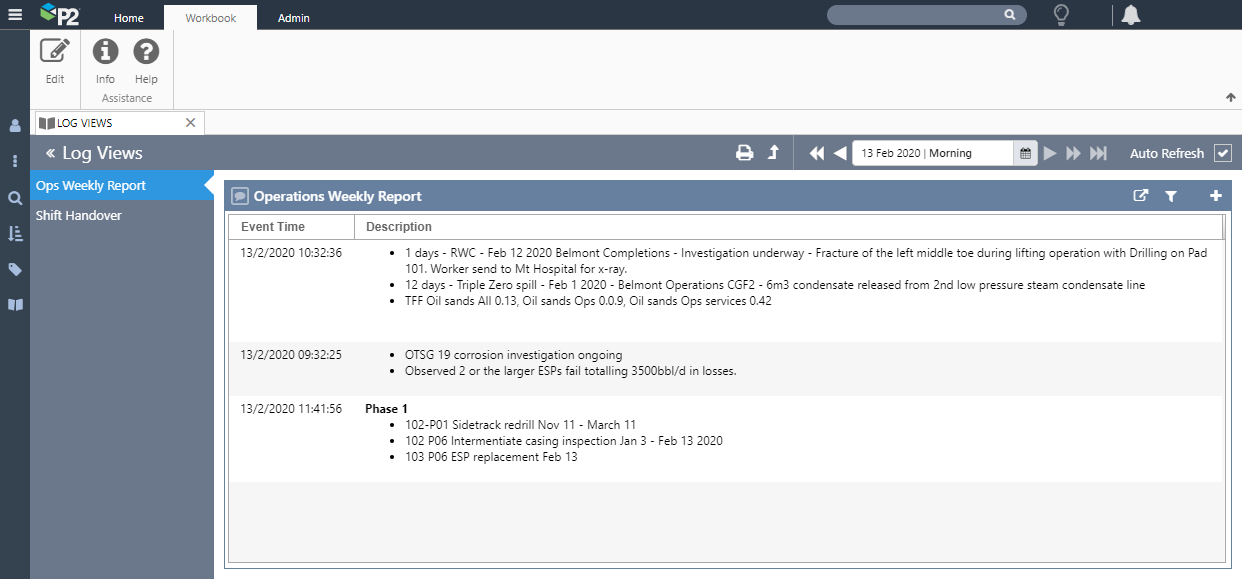Image resolution: width=1242 pixels, height=579 pixels.
Task: Collapse the ribbon with up arrow
Action: click(1230, 98)
